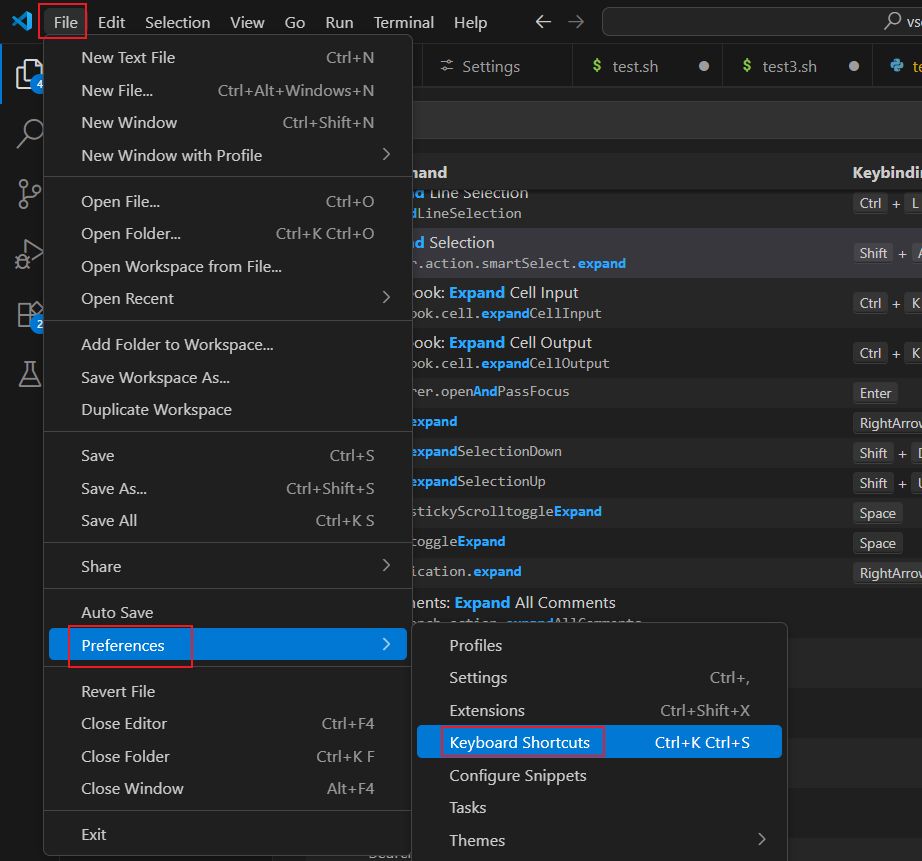Open the Search view icon
The image size is (922, 861).
tap(29, 134)
